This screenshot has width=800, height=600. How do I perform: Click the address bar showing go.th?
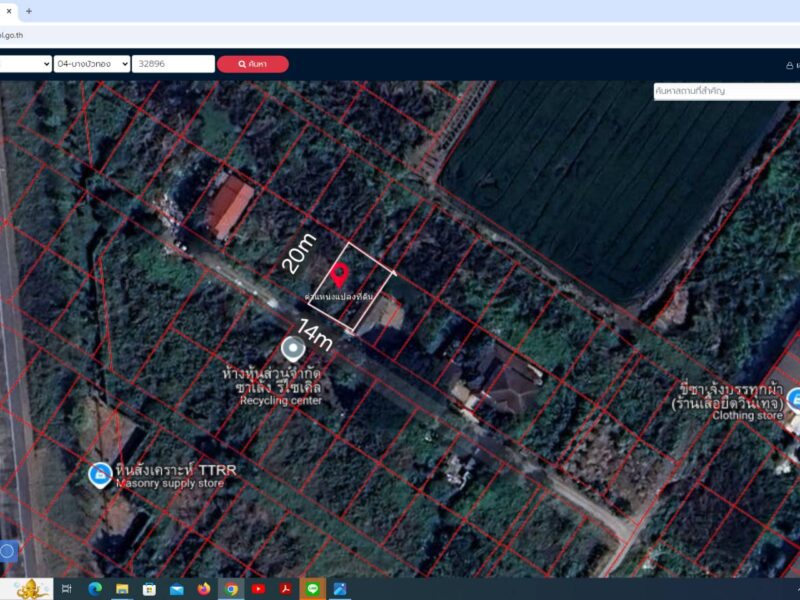click(400, 35)
